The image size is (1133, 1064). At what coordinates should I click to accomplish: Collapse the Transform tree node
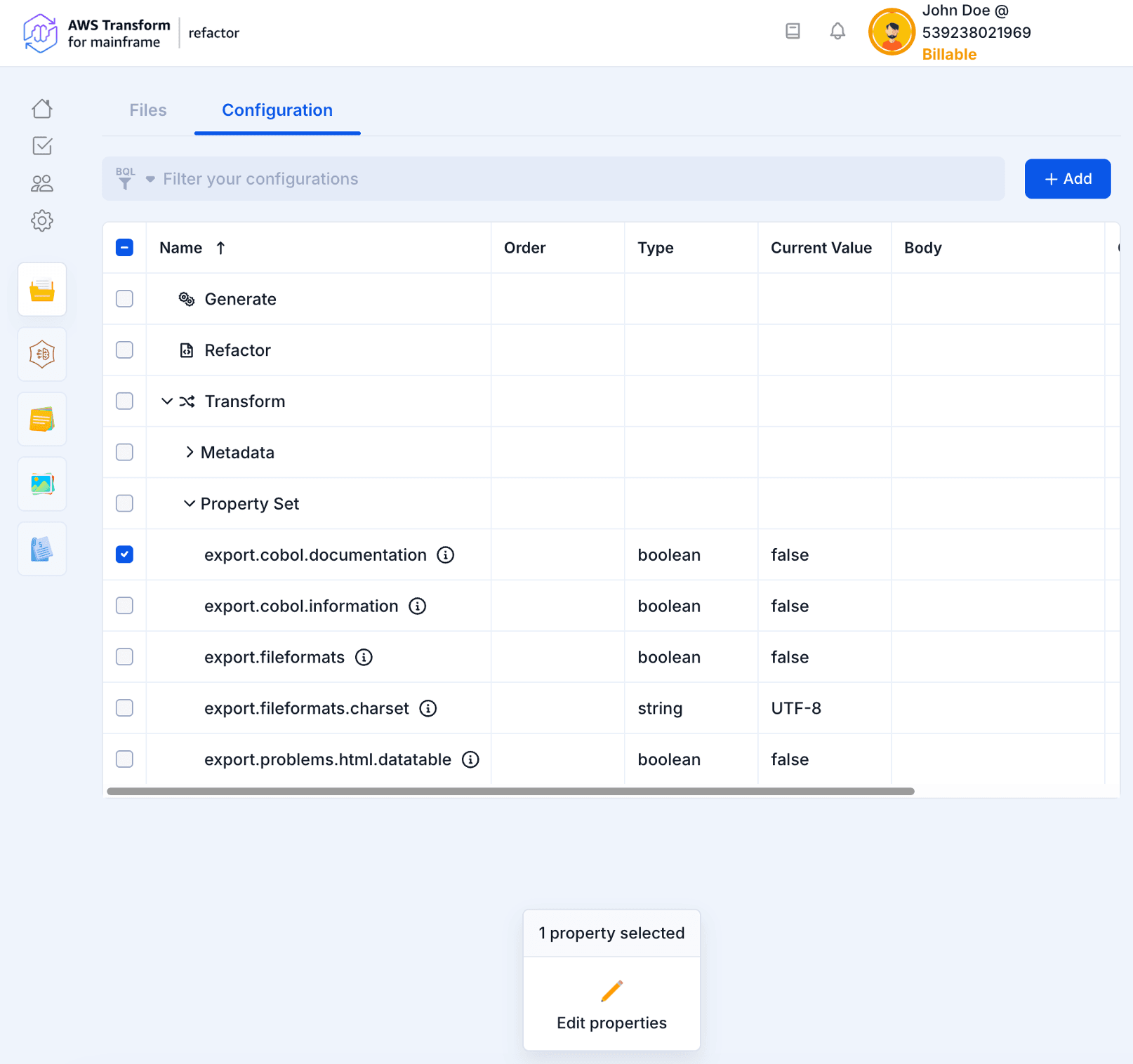pyautogui.click(x=167, y=401)
